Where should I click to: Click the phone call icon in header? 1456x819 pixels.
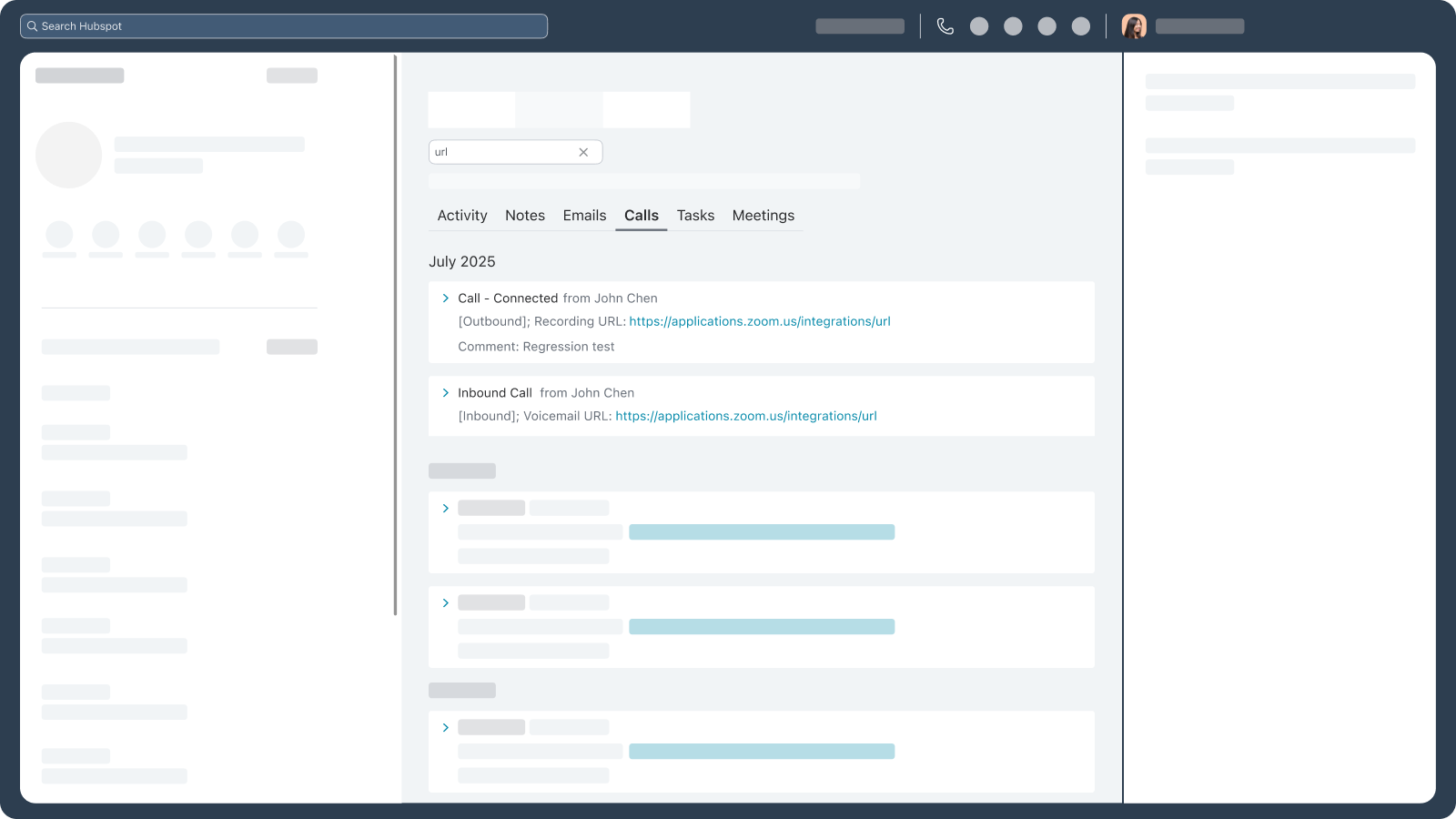point(945,26)
